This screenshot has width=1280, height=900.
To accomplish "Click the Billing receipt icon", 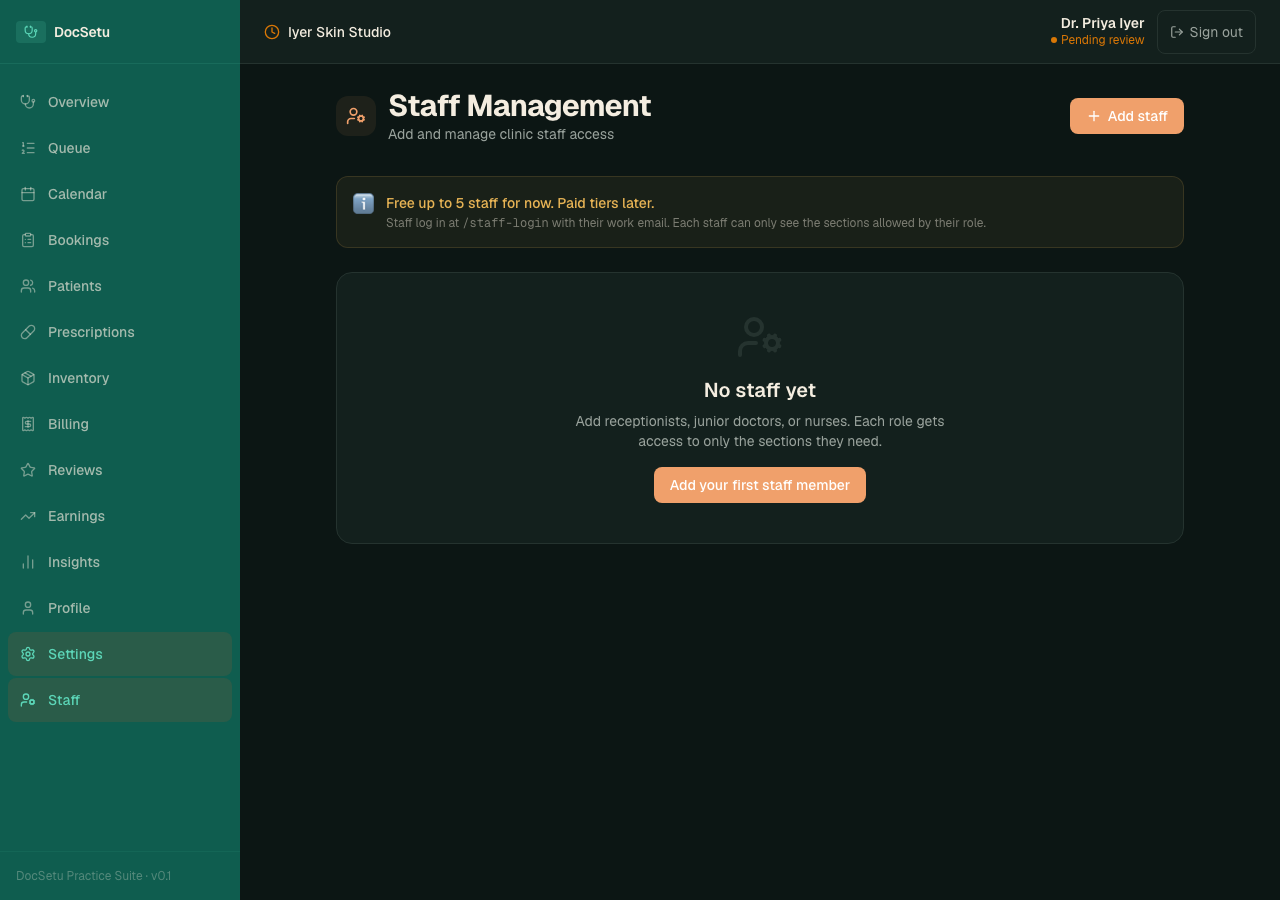I will (28, 424).
